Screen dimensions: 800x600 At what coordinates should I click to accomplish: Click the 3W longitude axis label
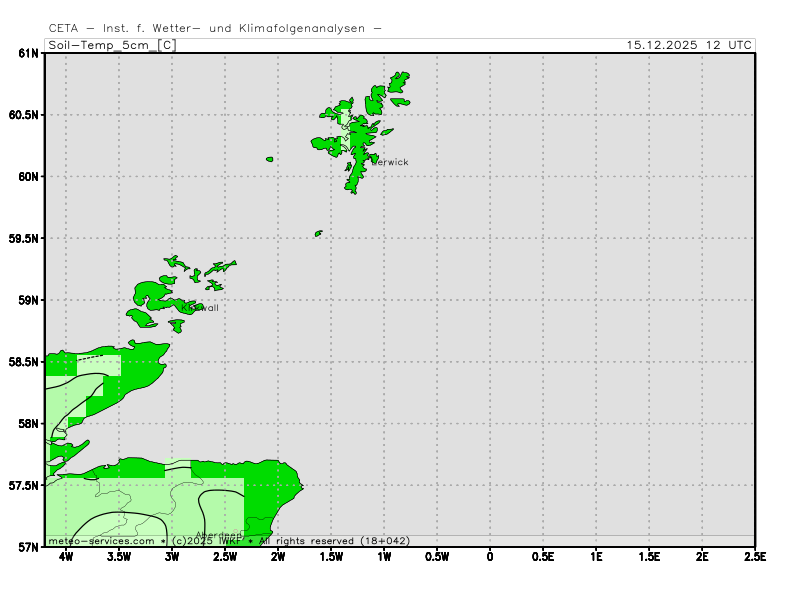172,557
